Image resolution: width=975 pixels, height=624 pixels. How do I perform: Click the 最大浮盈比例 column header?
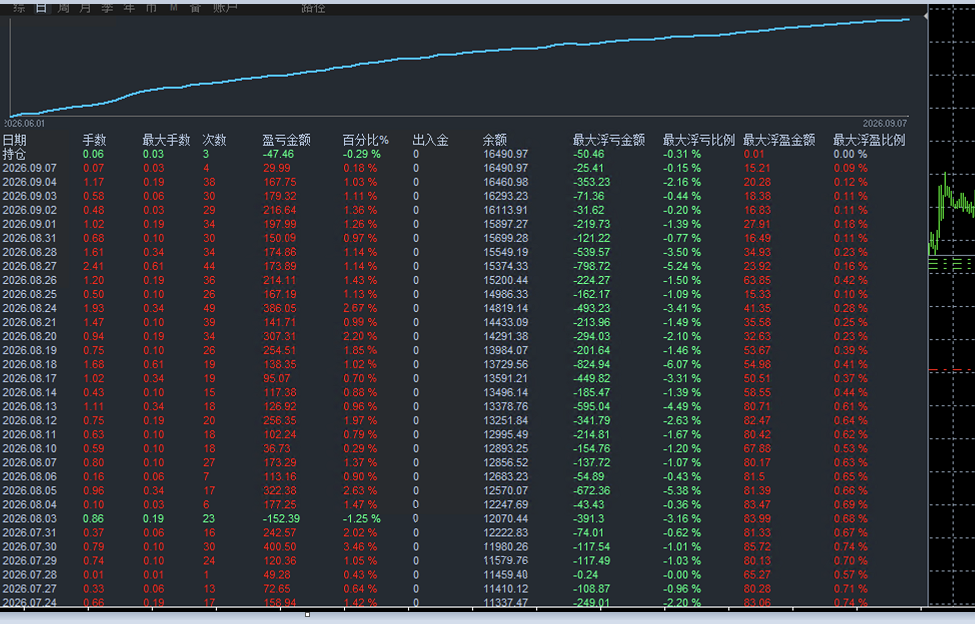coord(869,140)
